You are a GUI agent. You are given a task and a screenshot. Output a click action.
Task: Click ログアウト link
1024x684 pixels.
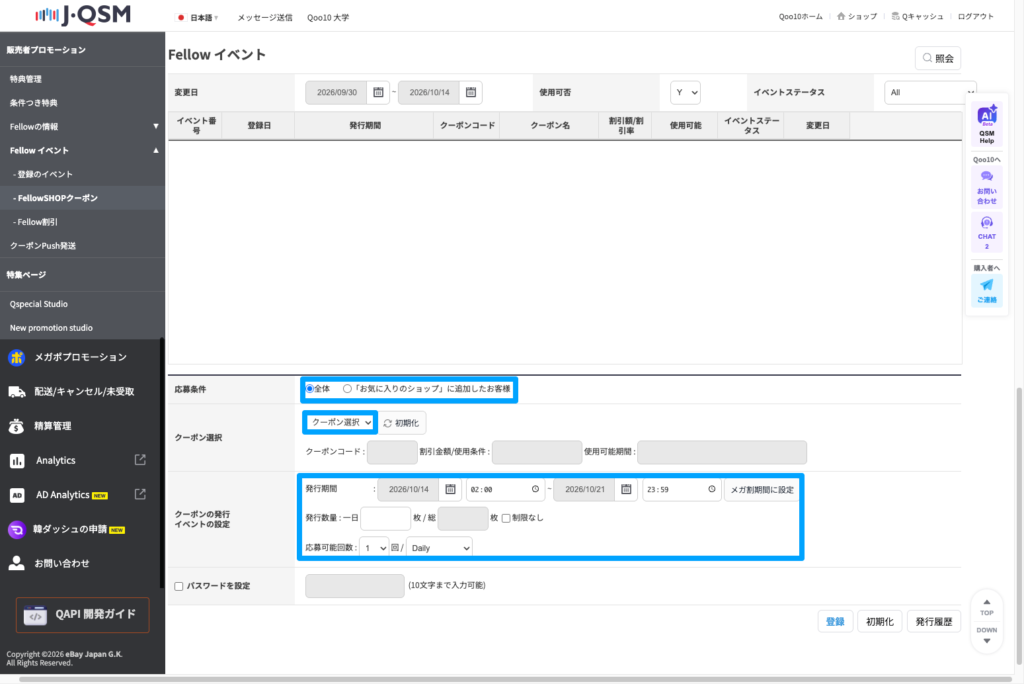(x=976, y=16)
